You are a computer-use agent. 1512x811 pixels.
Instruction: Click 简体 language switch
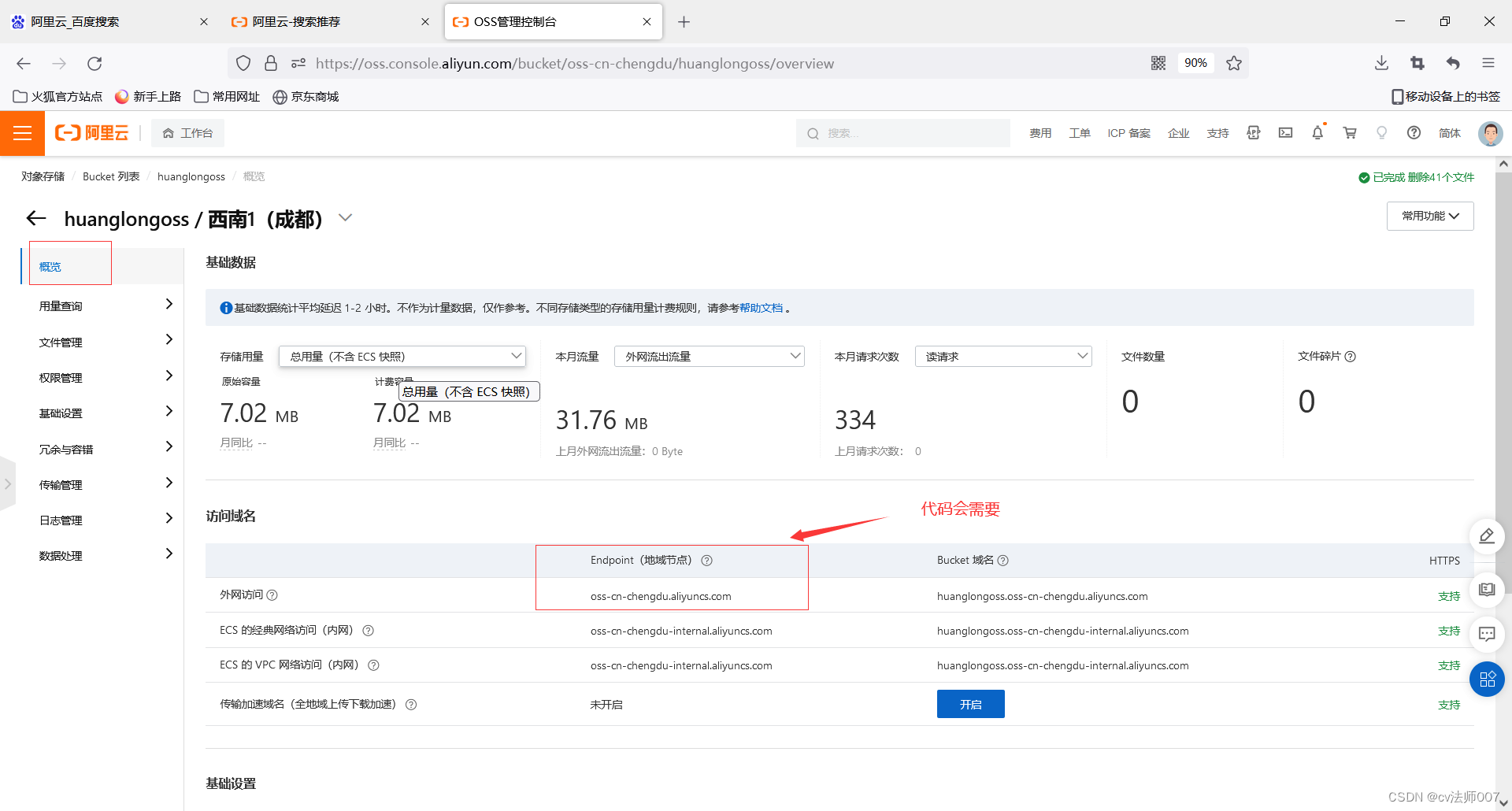1450,133
